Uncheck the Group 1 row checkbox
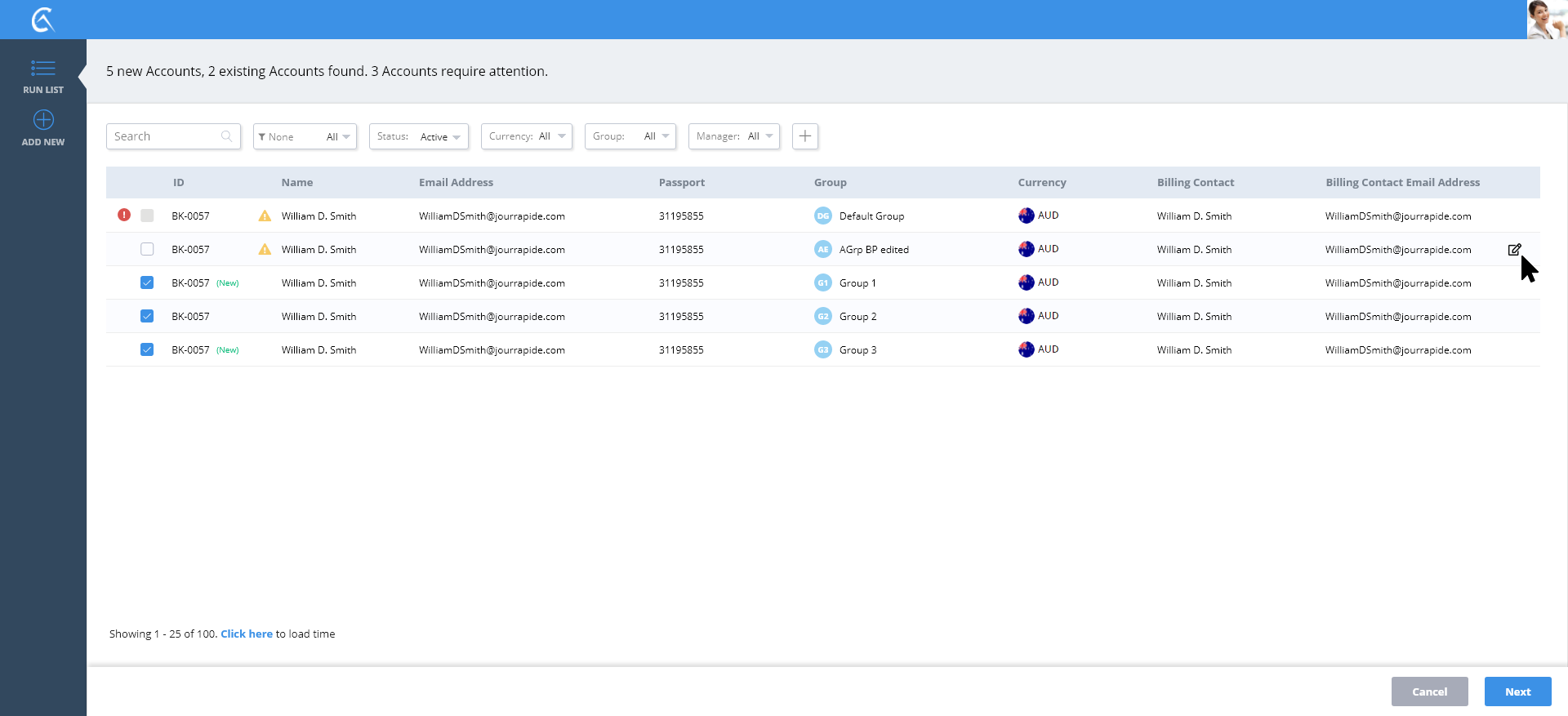 pos(147,282)
